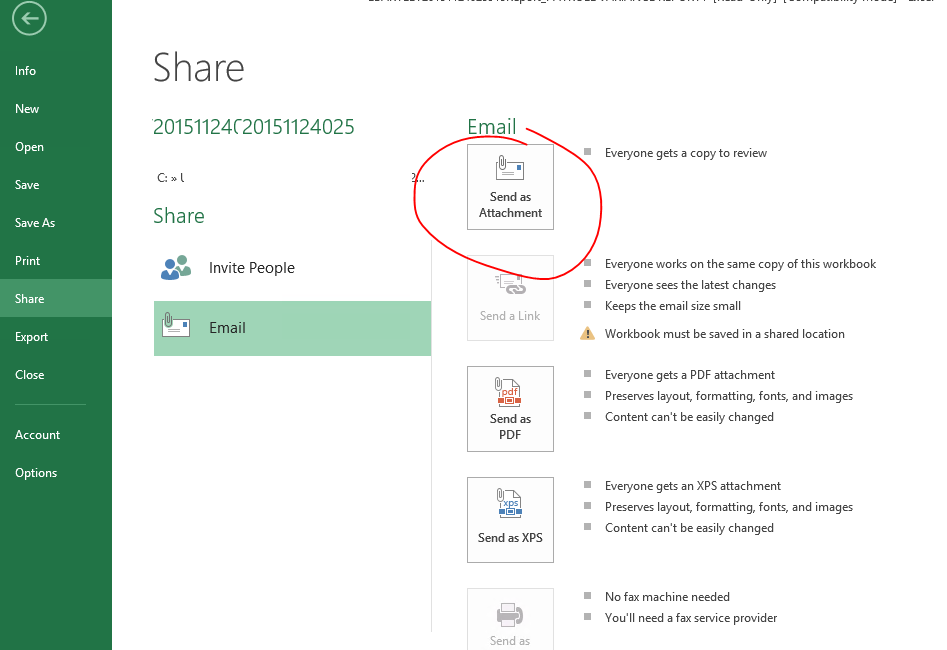Click the back arrow to exit Backstage
Viewport: 947px width, 650px height.
(x=28, y=18)
